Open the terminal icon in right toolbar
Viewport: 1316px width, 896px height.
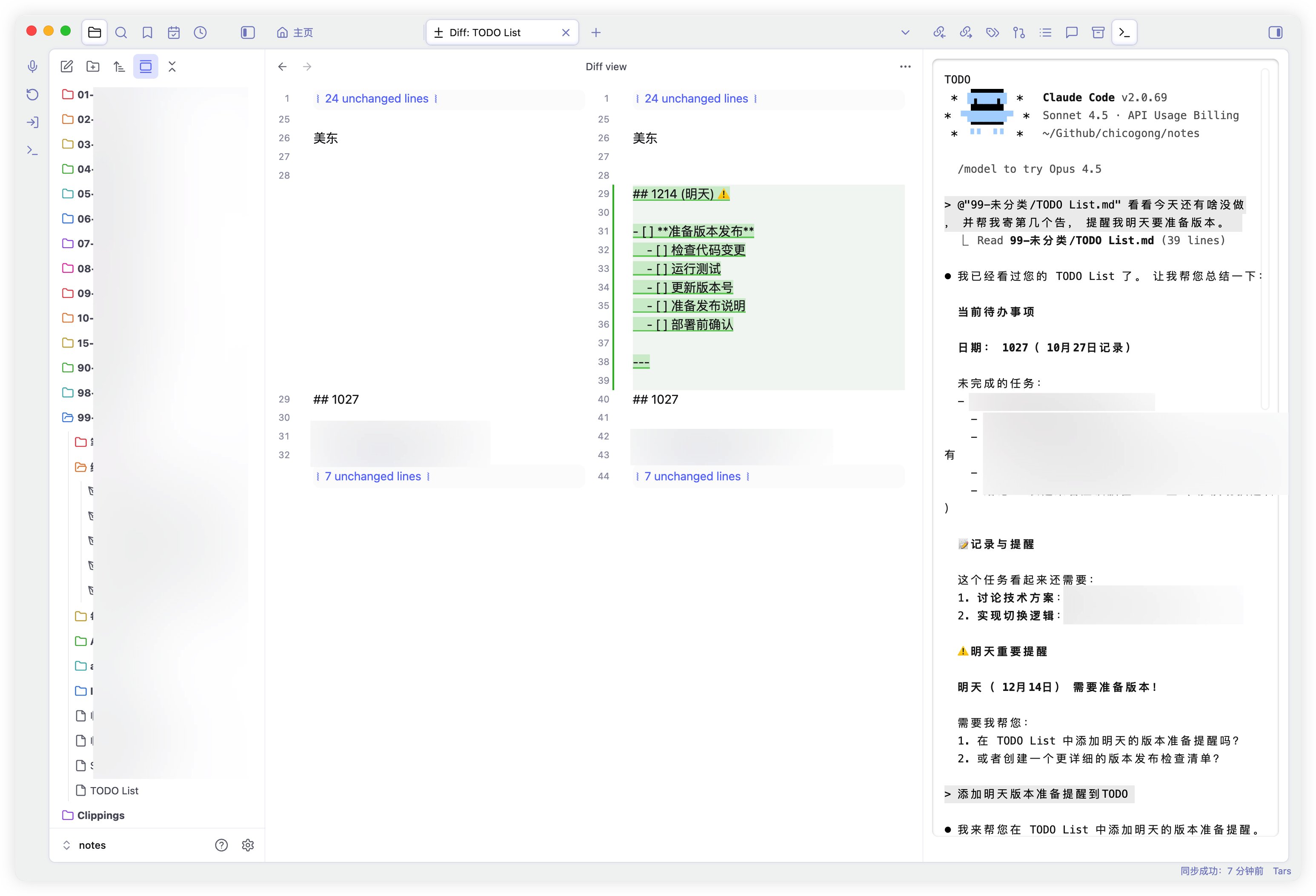point(1124,33)
